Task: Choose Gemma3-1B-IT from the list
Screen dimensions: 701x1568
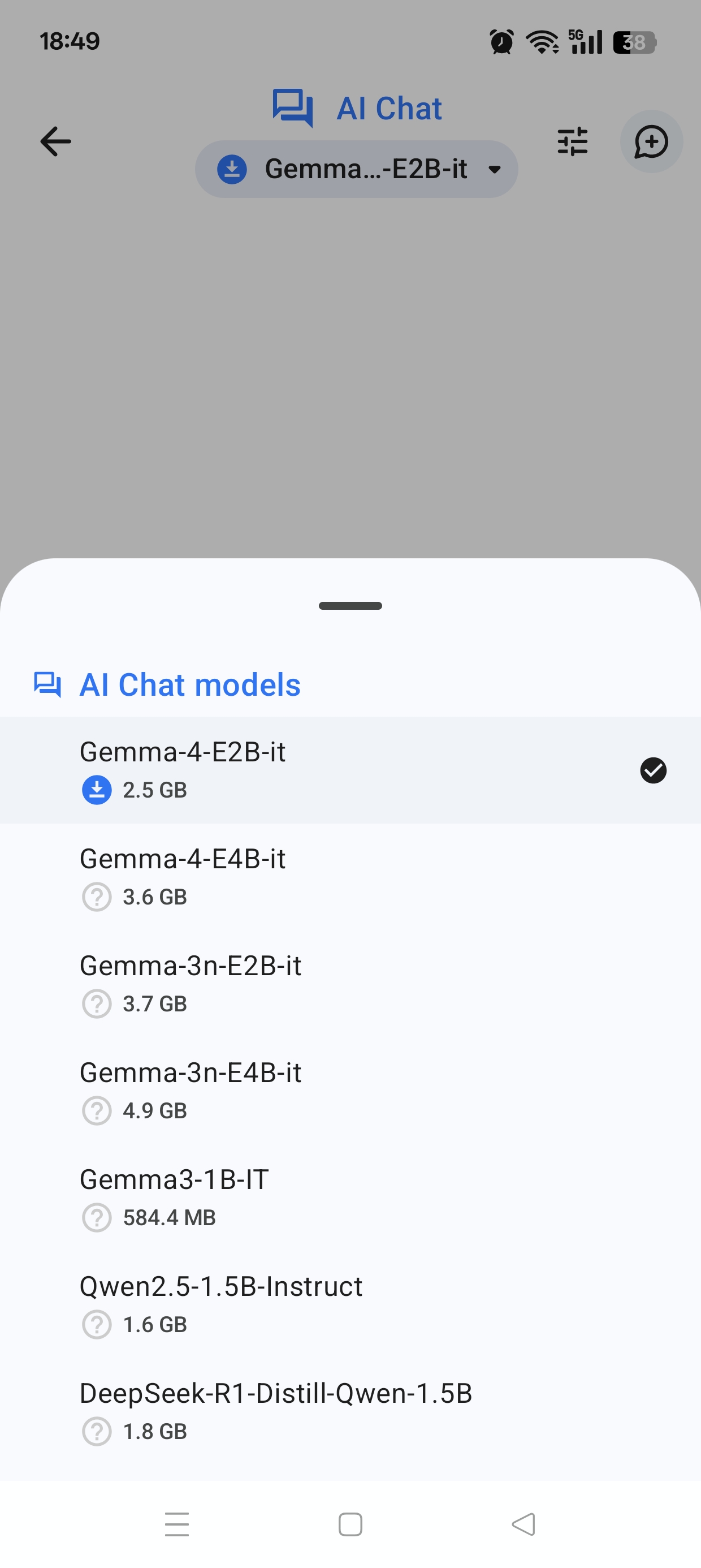Action: [x=350, y=1198]
